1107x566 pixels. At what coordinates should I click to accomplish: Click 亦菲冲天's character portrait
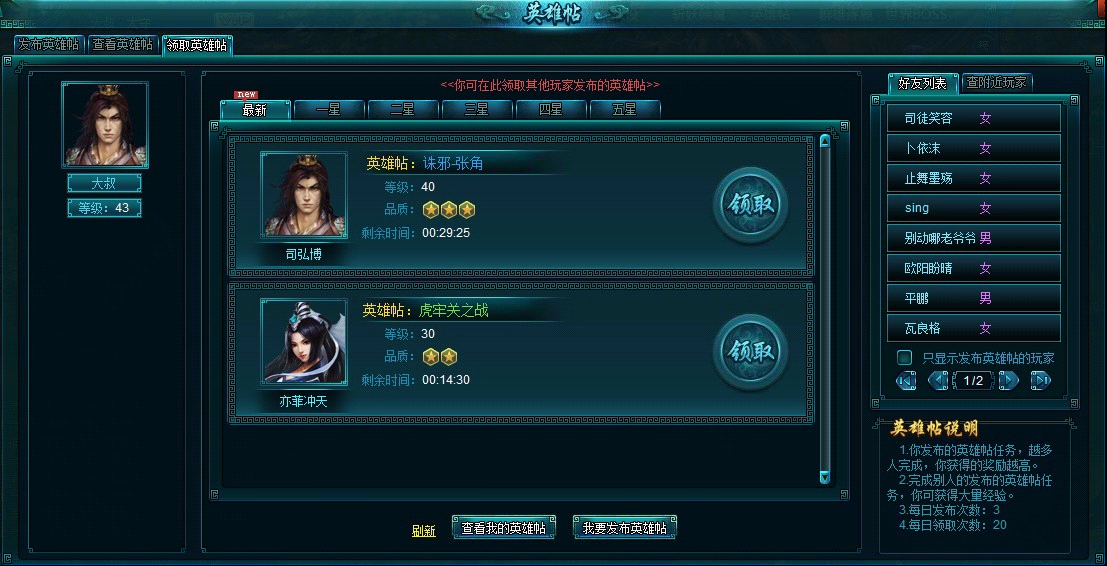[x=304, y=342]
